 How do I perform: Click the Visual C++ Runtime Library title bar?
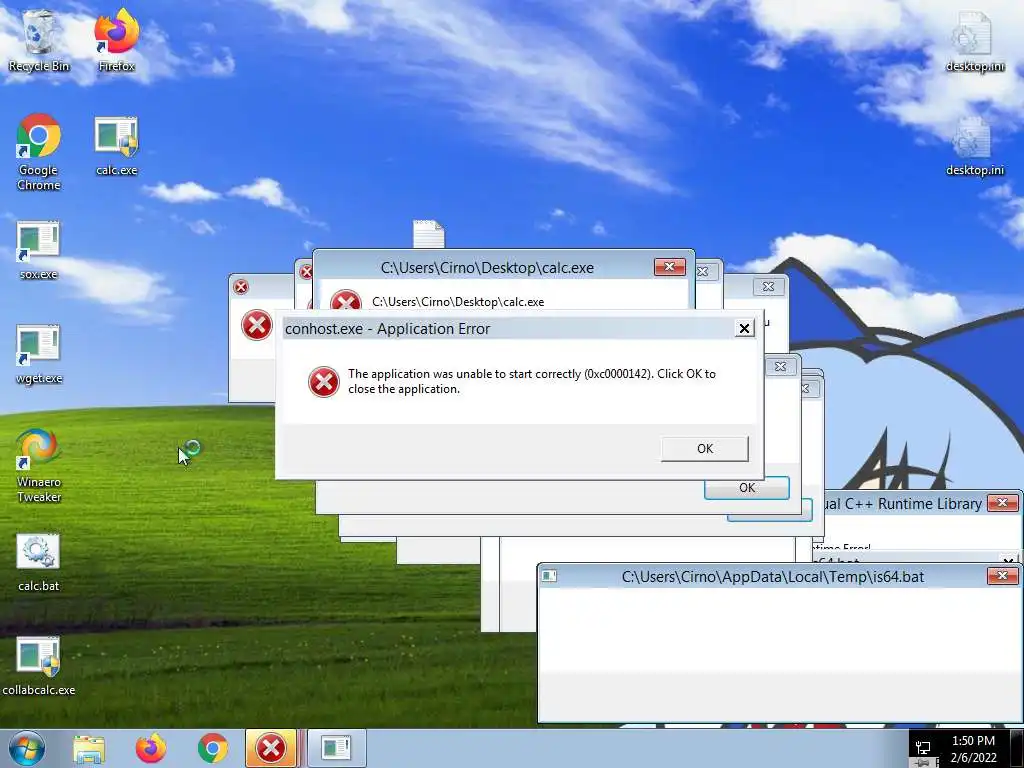point(904,504)
